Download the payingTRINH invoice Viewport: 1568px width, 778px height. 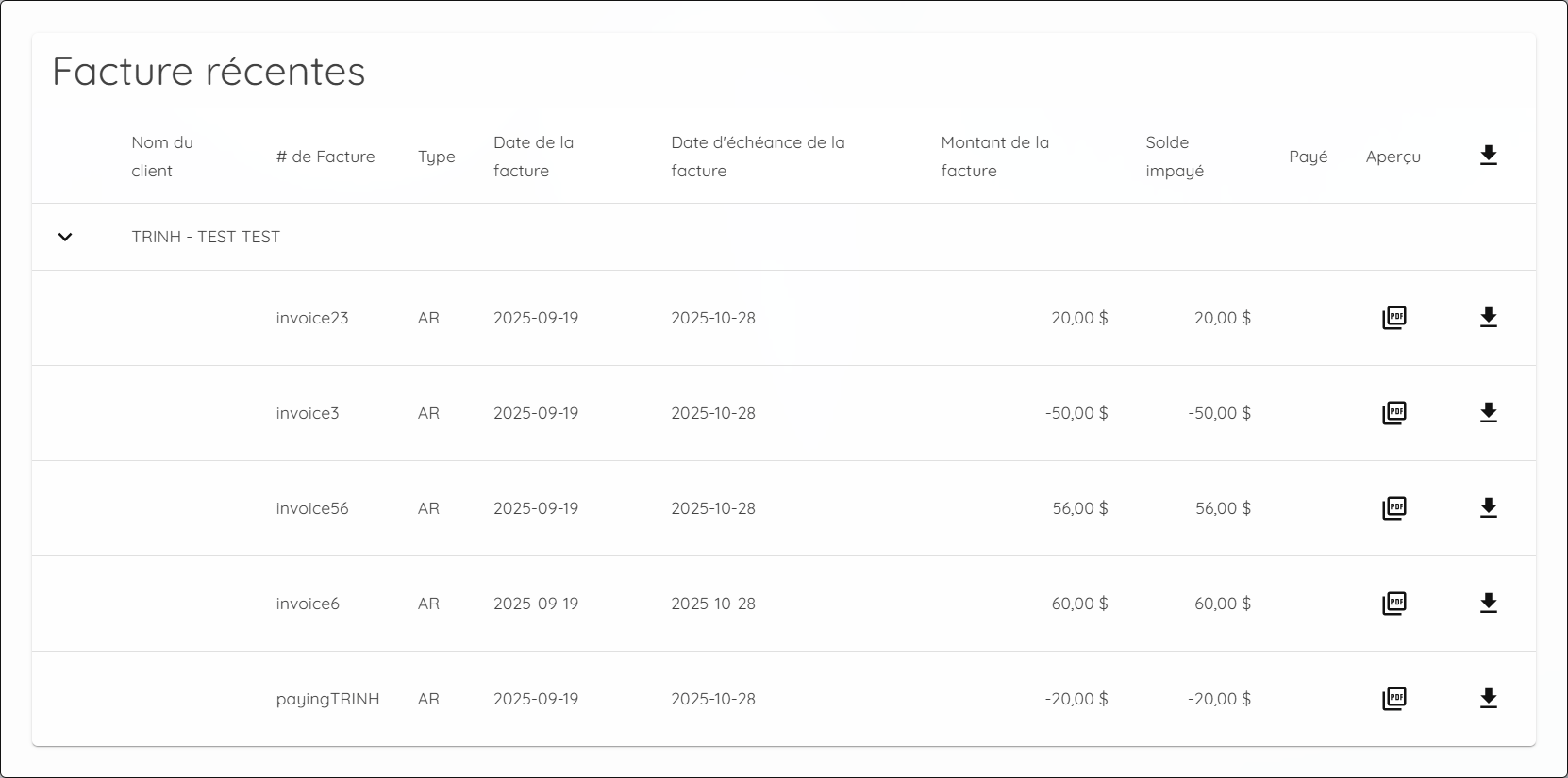click(x=1488, y=699)
